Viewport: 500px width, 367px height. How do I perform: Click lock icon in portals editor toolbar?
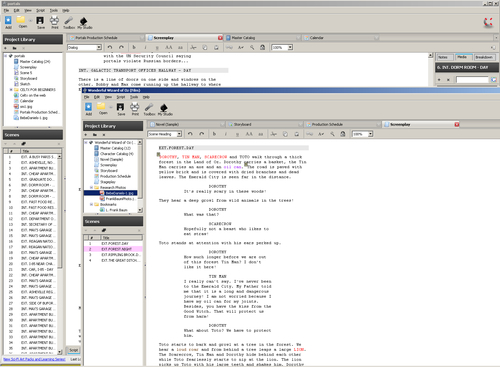click(x=263, y=48)
